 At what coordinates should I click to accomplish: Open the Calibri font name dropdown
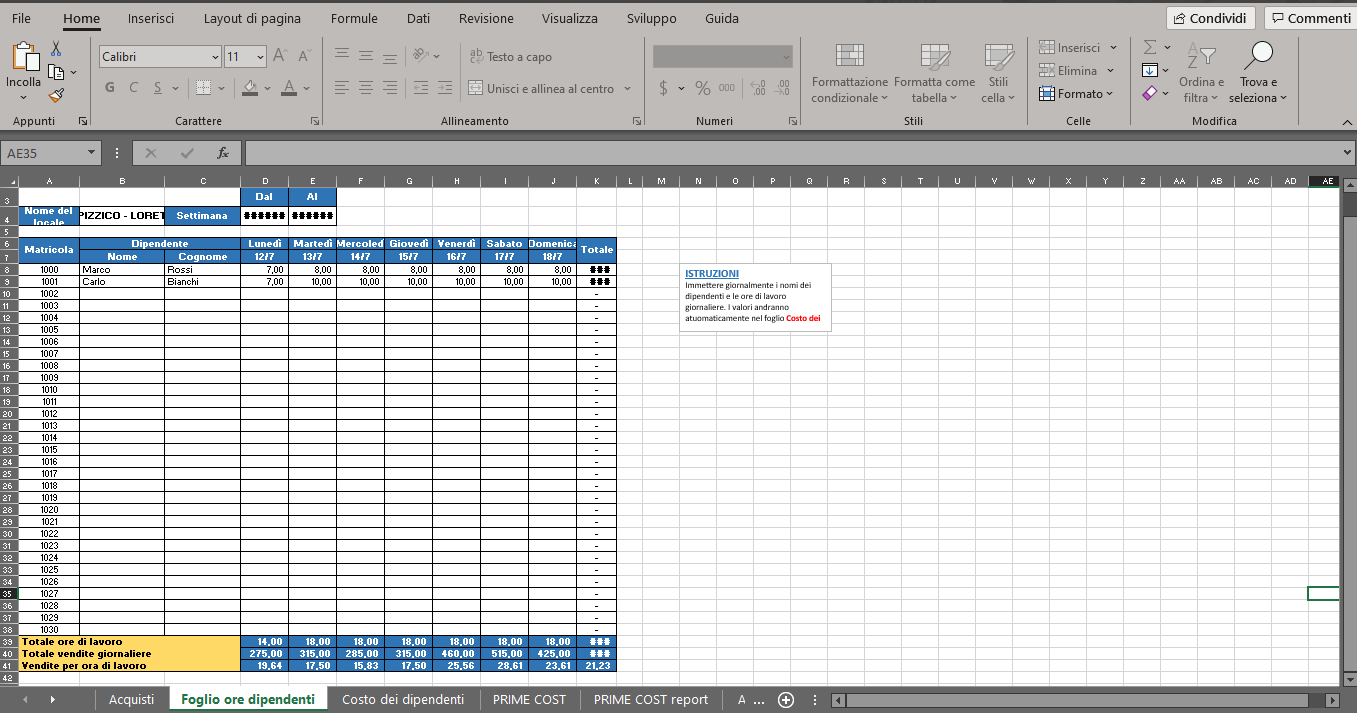(215, 57)
